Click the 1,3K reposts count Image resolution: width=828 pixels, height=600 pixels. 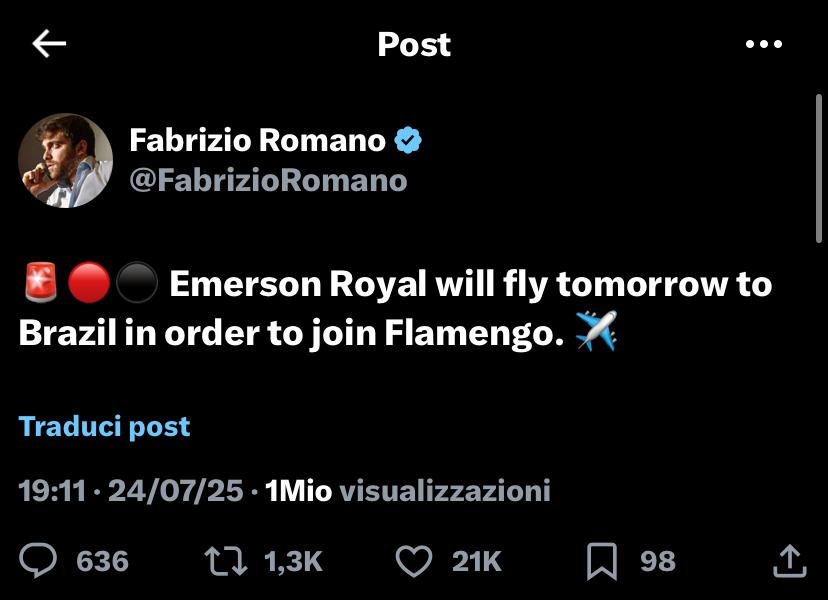pos(293,561)
